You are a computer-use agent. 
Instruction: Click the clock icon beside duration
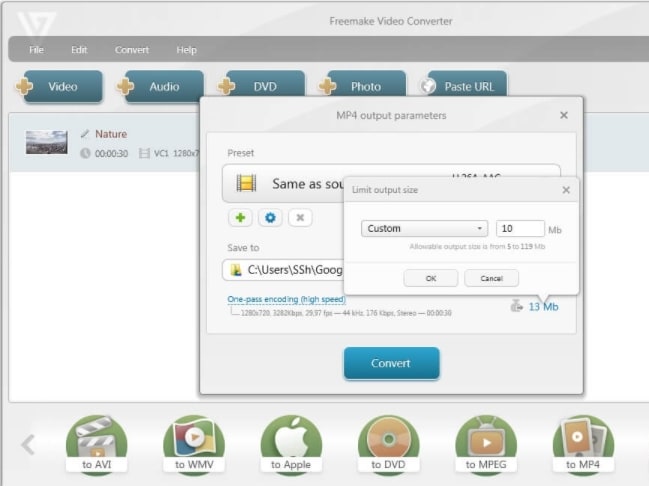(x=85, y=153)
